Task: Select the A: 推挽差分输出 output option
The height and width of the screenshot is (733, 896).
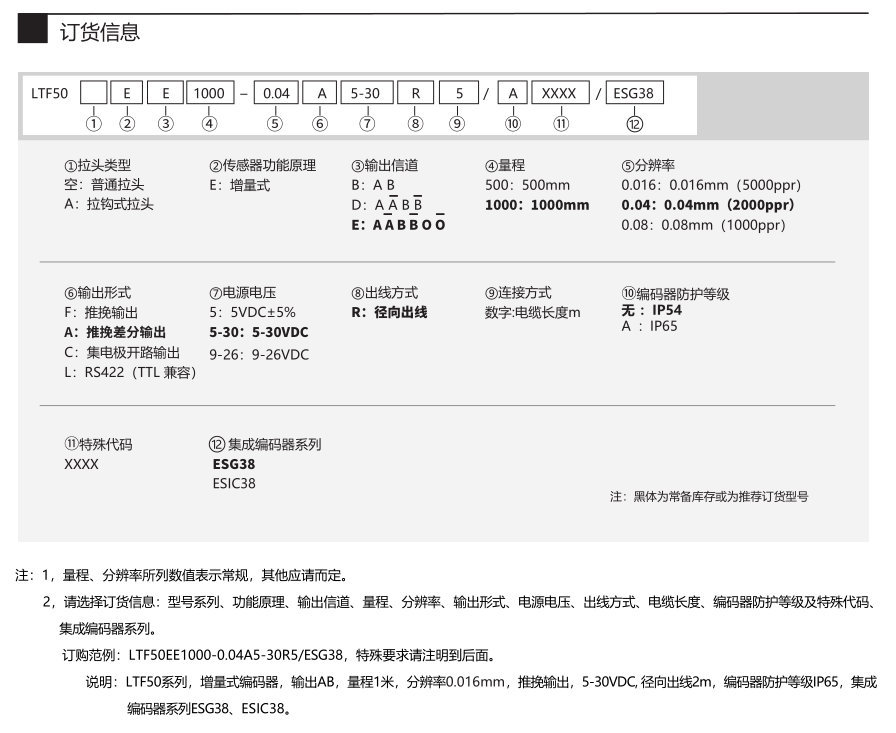Action: coord(115,332)
